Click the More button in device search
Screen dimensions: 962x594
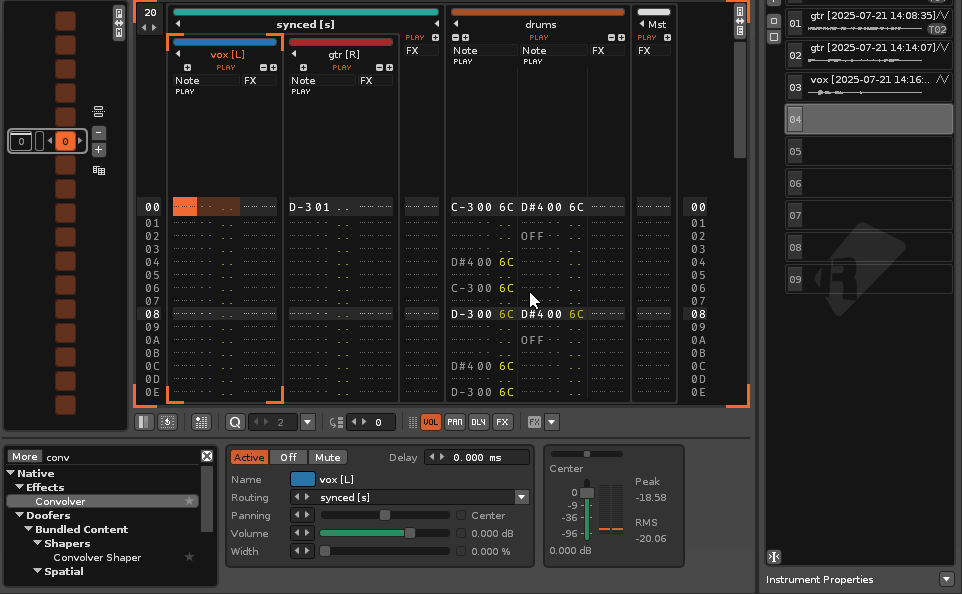coord(25,457)
